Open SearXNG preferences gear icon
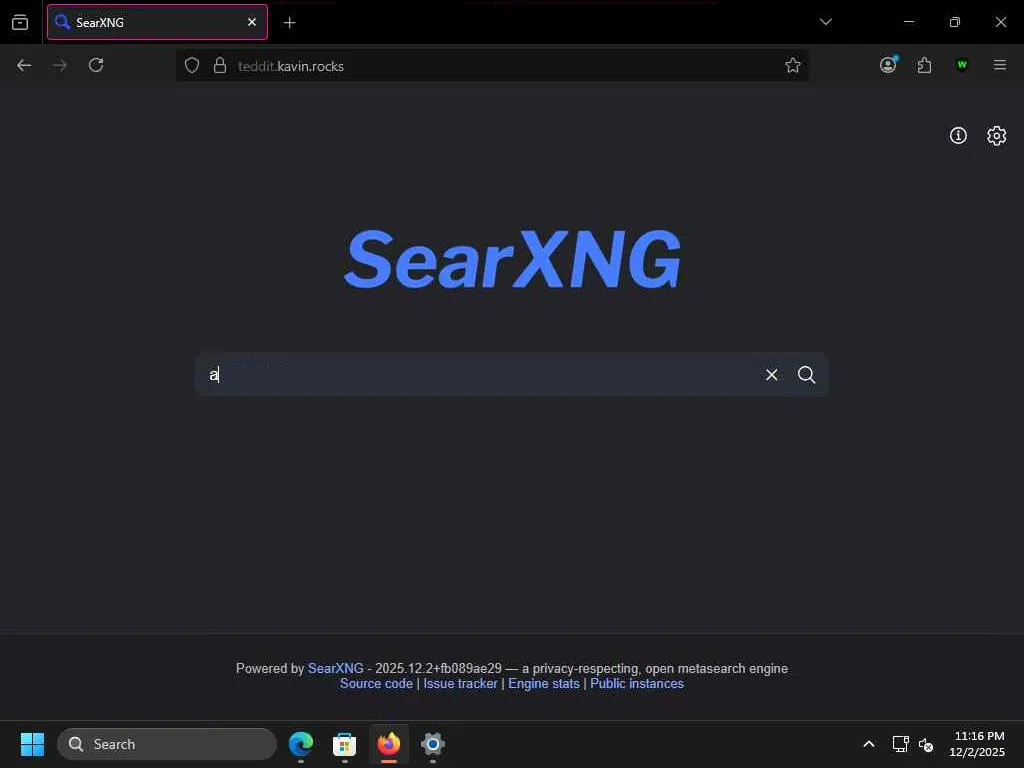This screenshot has width=1024, height=768. tap(996, 135)
